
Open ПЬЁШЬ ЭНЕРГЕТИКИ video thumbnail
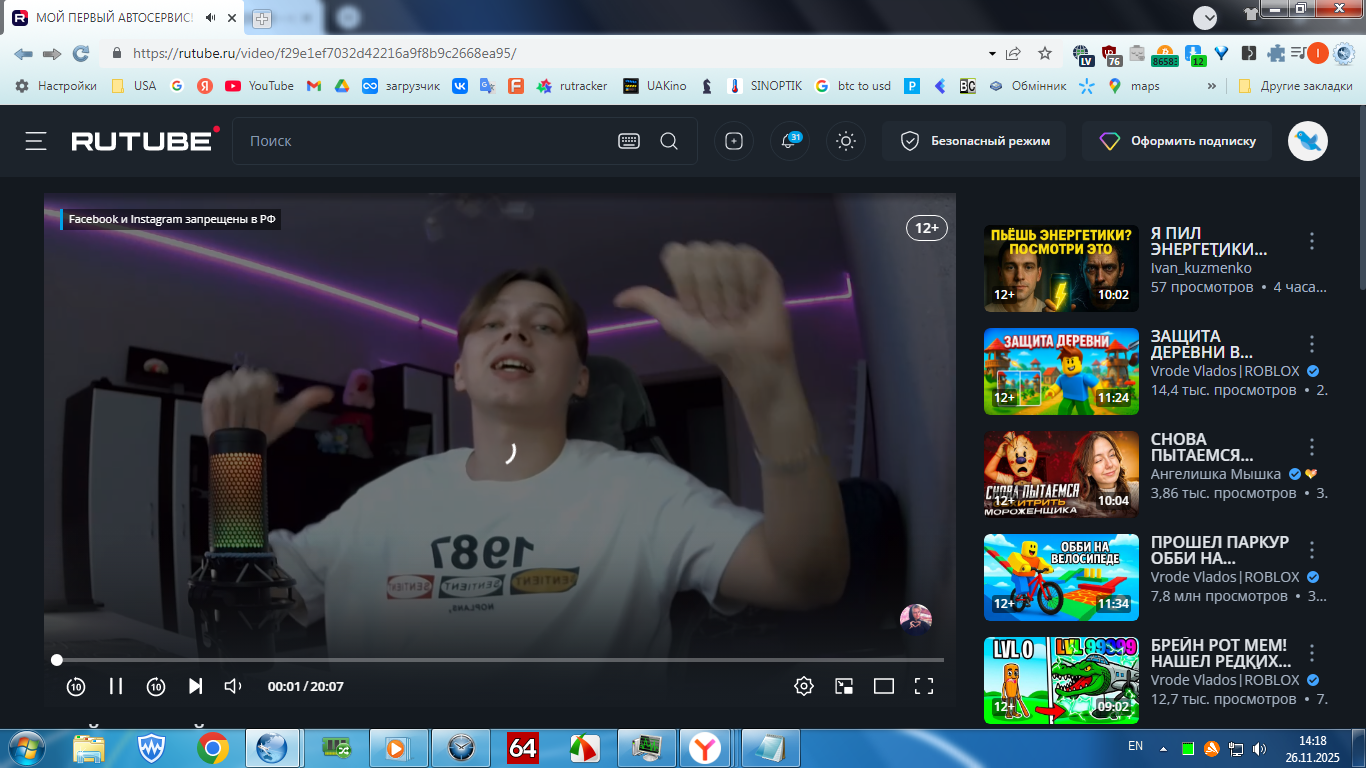point(1061,268)
